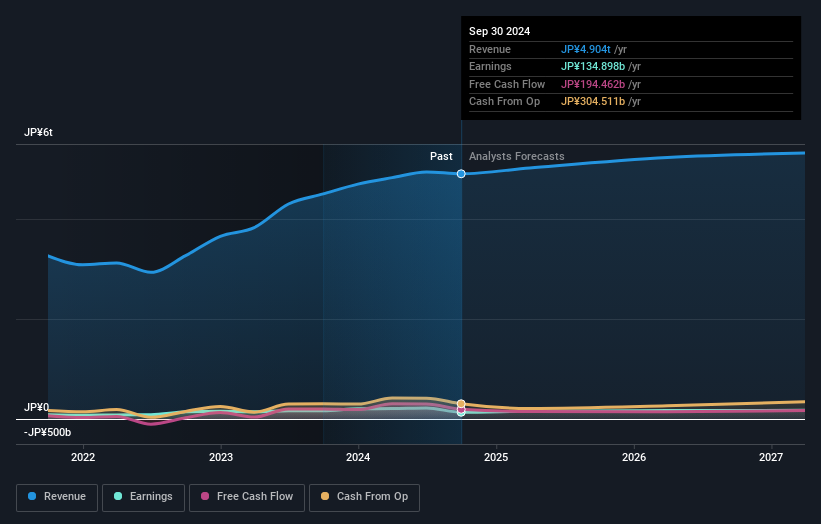Click the Past label
The width and height of the screenshot is (821, 524).
[x=441, y=156]
